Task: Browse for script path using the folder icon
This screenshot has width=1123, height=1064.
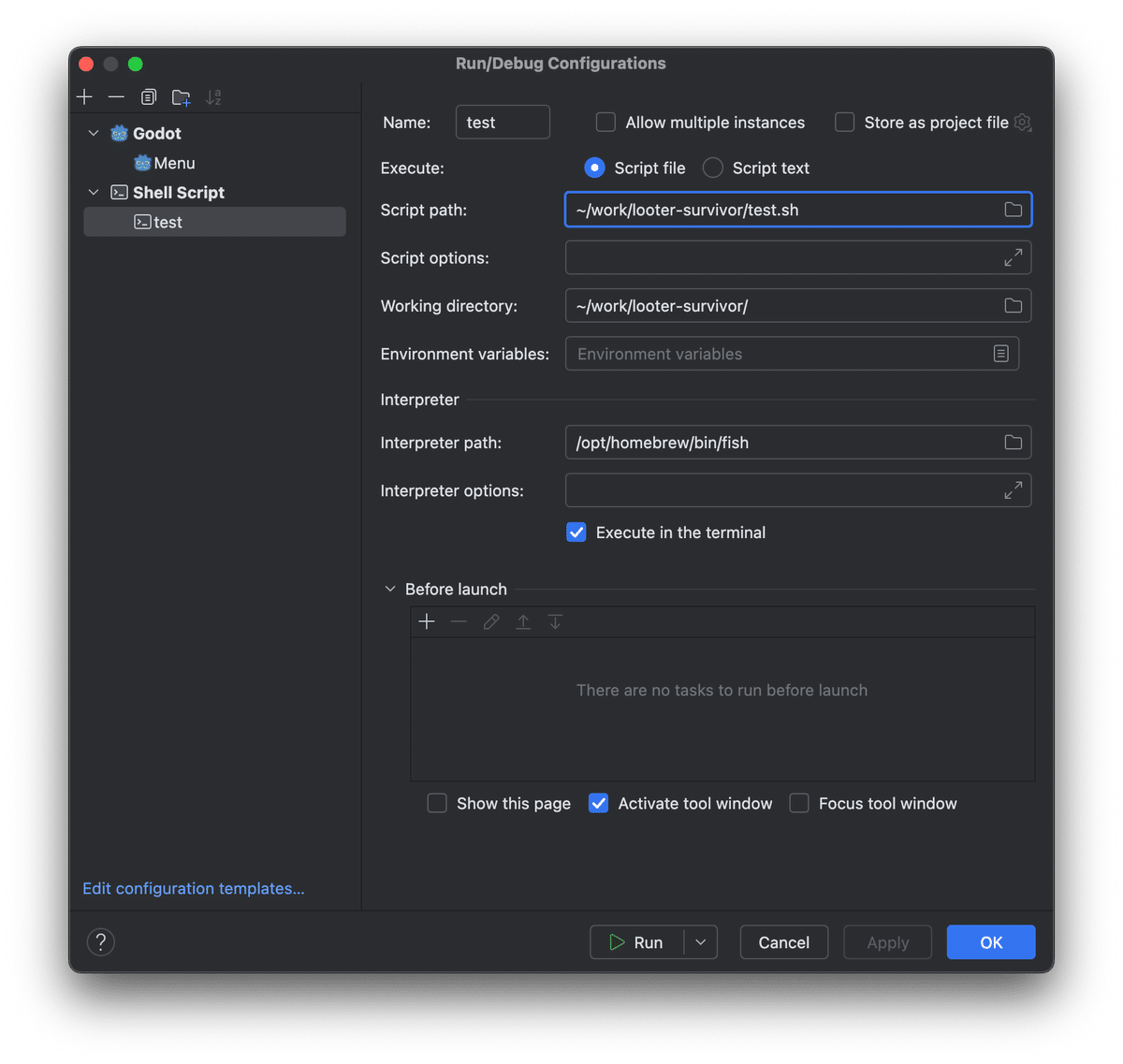Action: [1013, 210]
